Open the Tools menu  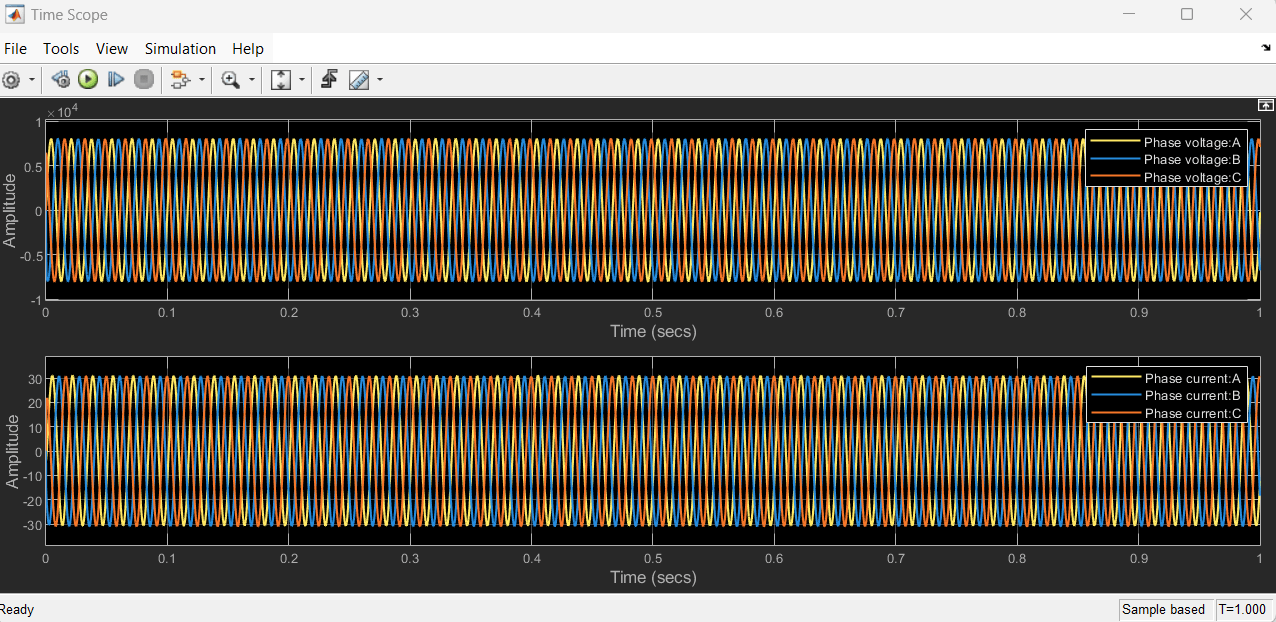(x=61, y=48)
